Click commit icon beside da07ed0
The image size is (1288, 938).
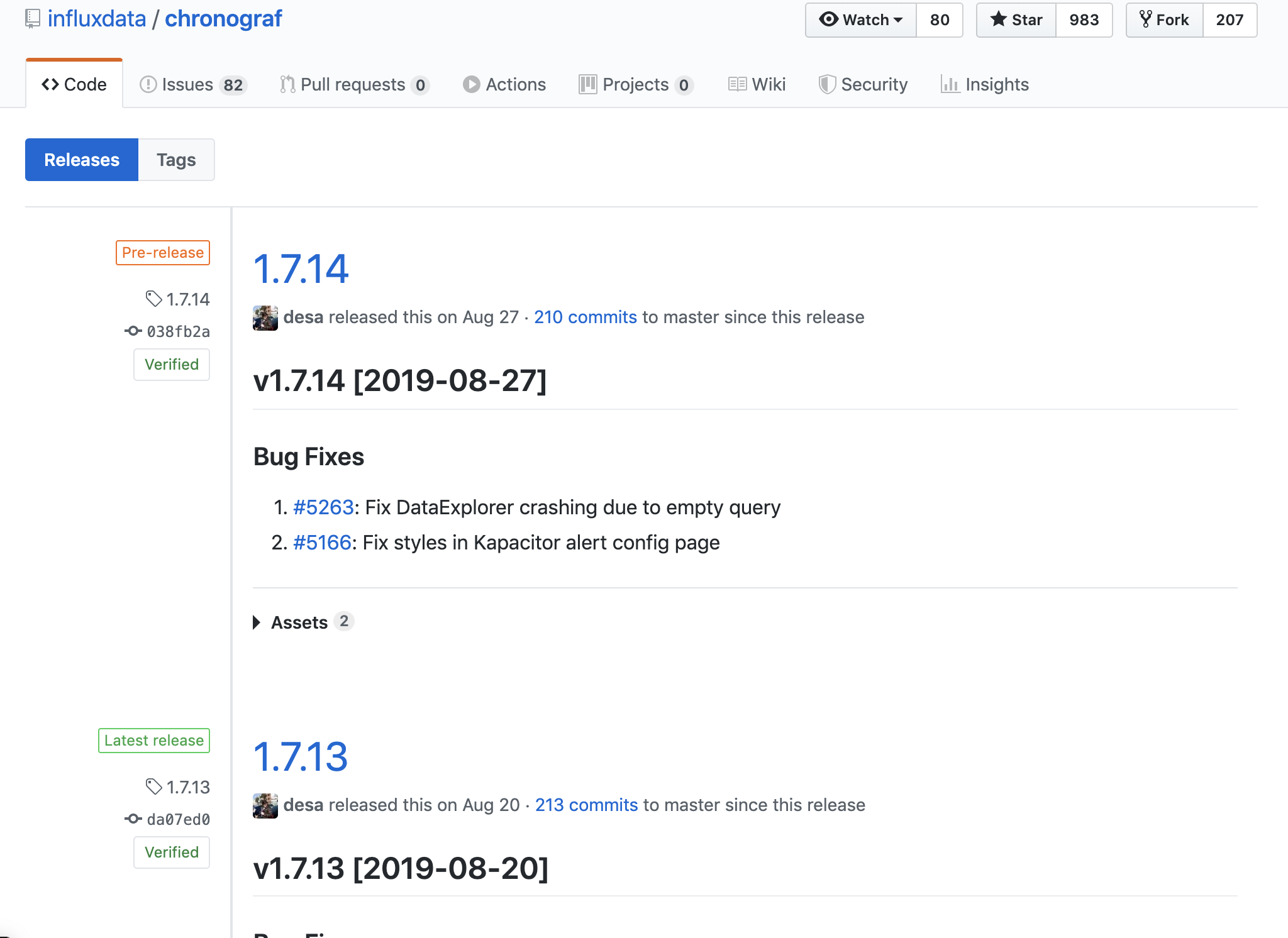point(133,819)
